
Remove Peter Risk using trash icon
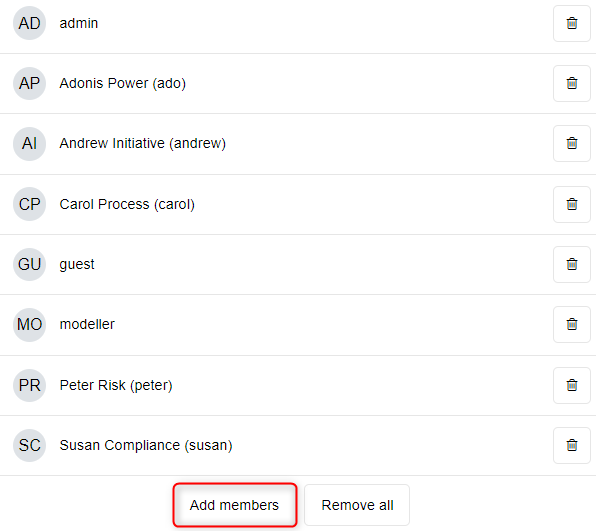572,385
